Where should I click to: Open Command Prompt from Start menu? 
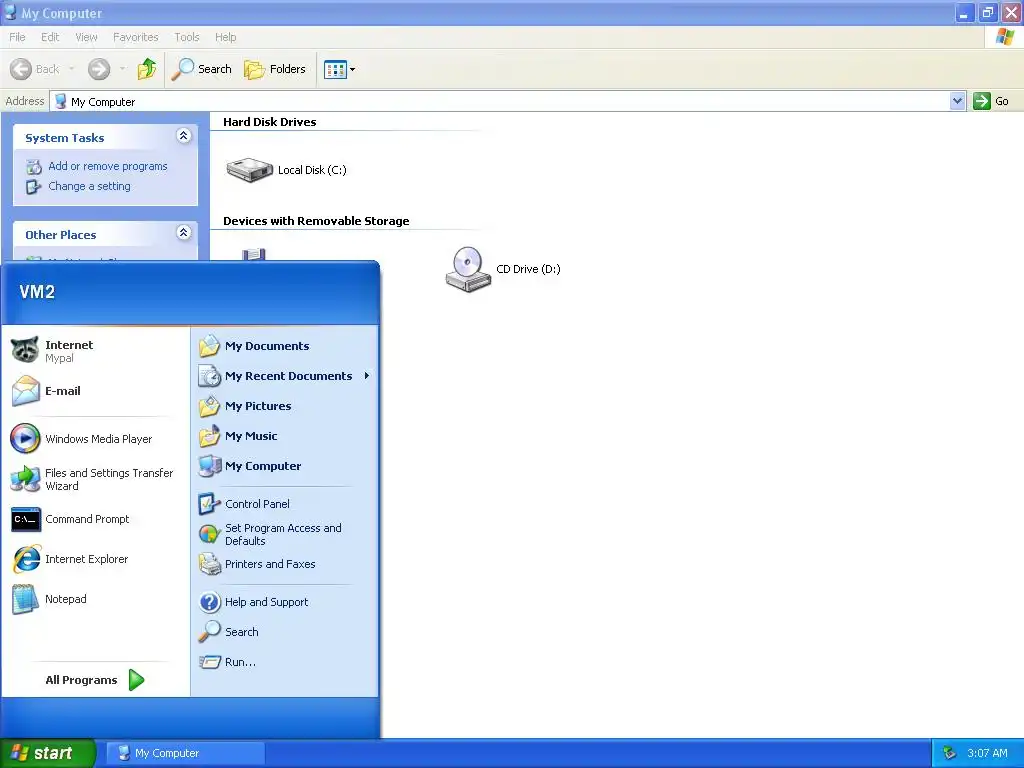click(x=96, y=519)
